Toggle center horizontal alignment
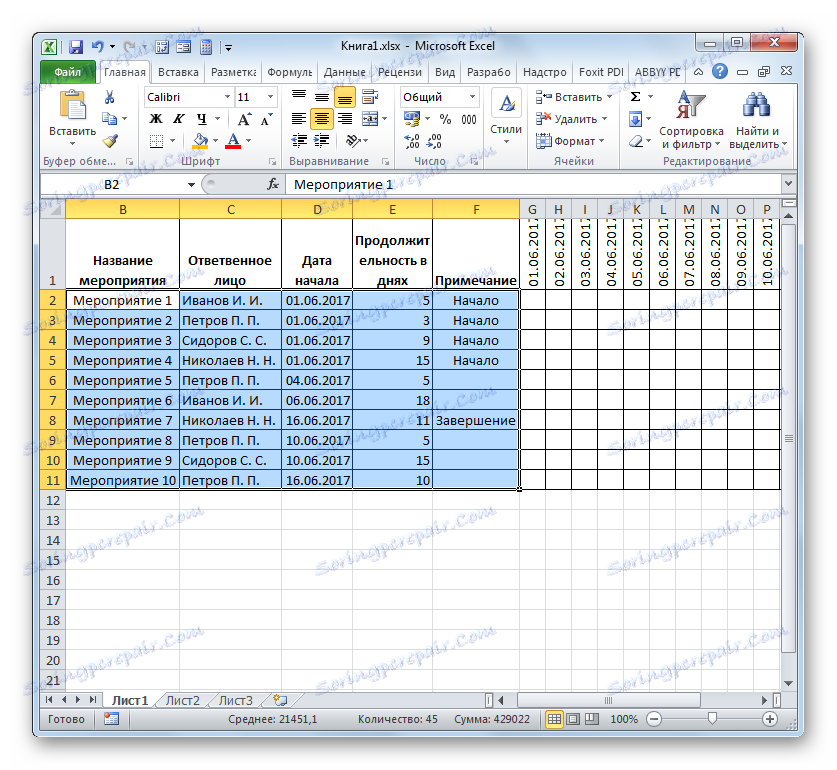The width and height of the screenshot is (837, 770). 322,119
